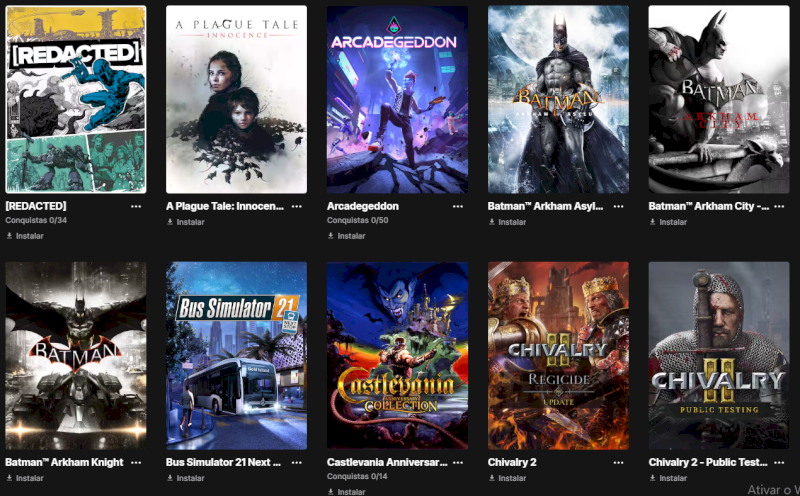Install the [REDACTED] game

point(24,236)
